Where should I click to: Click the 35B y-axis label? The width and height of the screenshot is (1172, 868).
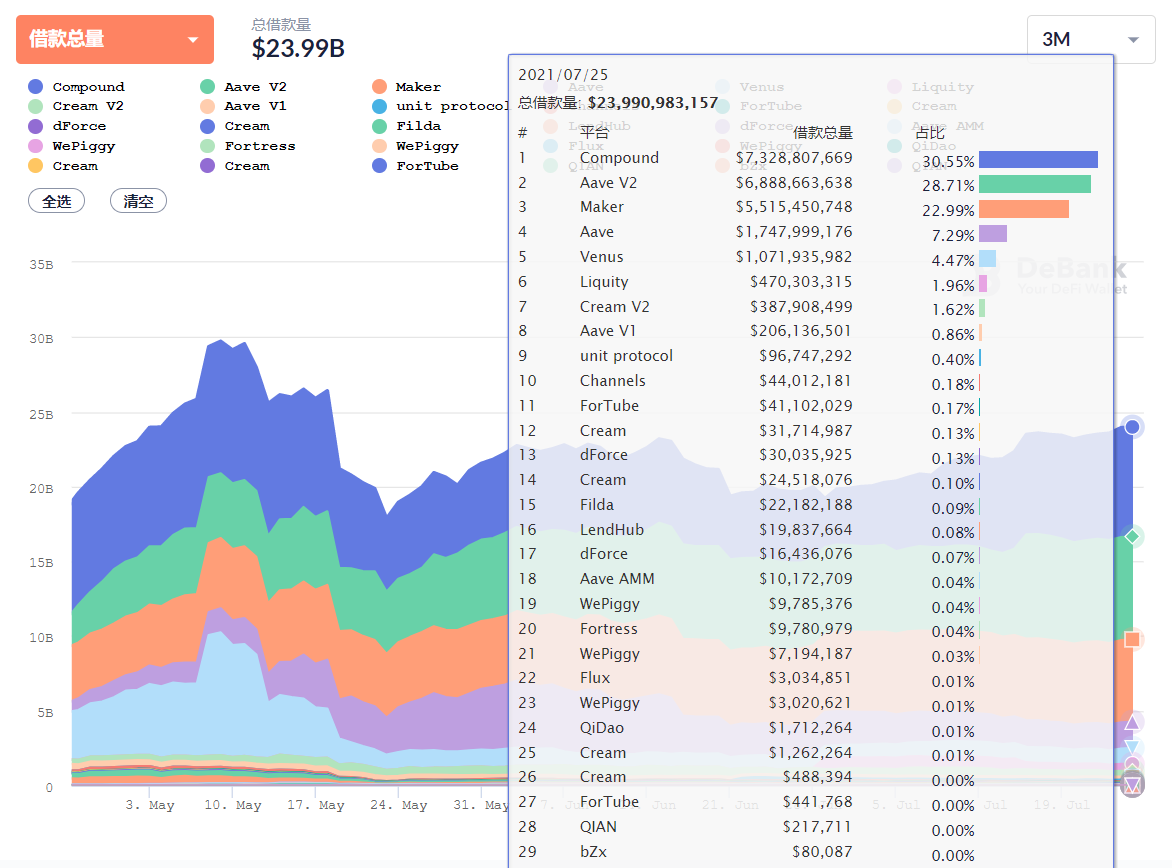[x=41, y=265]
